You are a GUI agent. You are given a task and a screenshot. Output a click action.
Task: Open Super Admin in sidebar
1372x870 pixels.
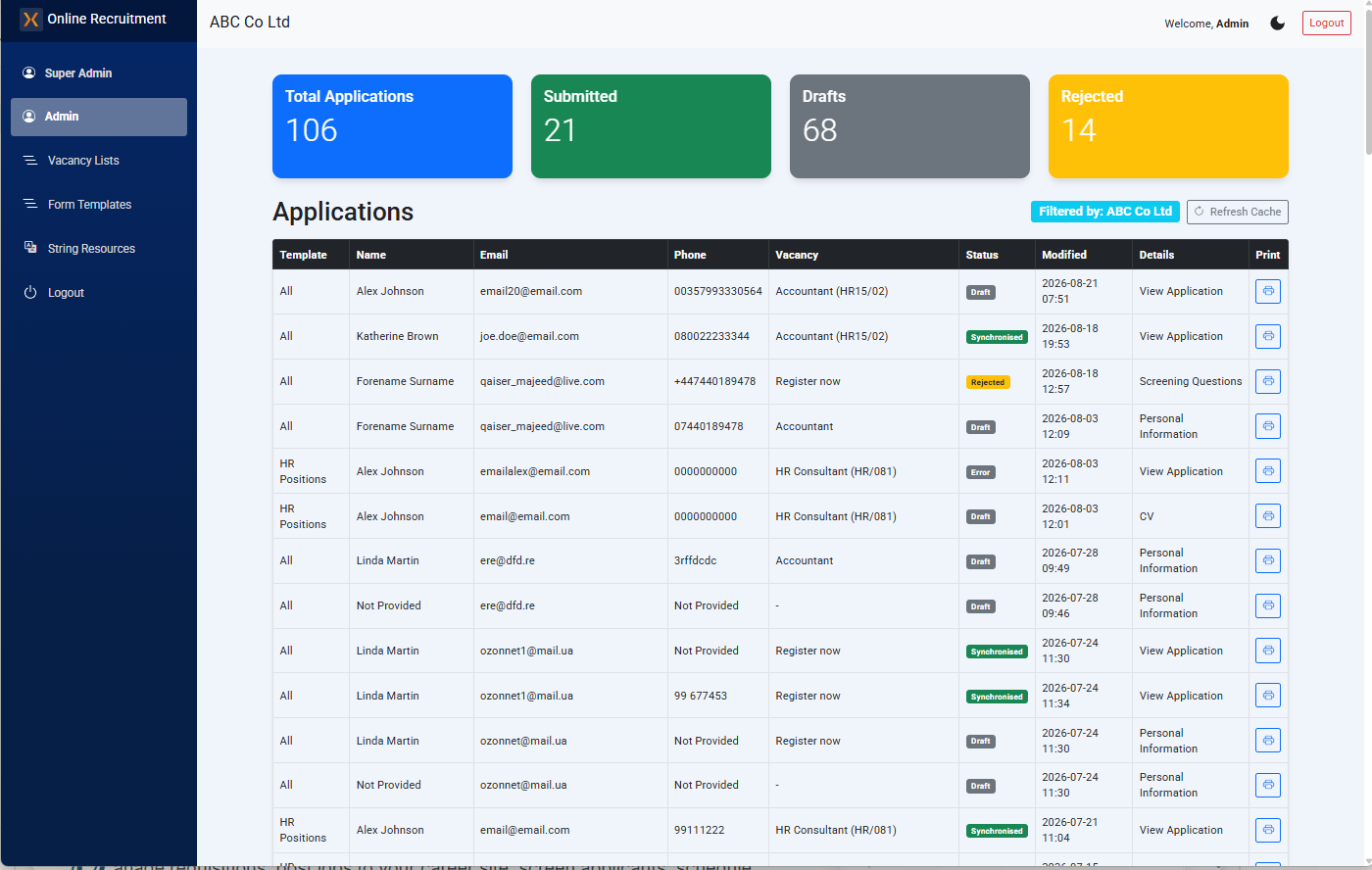click(99, 73)
